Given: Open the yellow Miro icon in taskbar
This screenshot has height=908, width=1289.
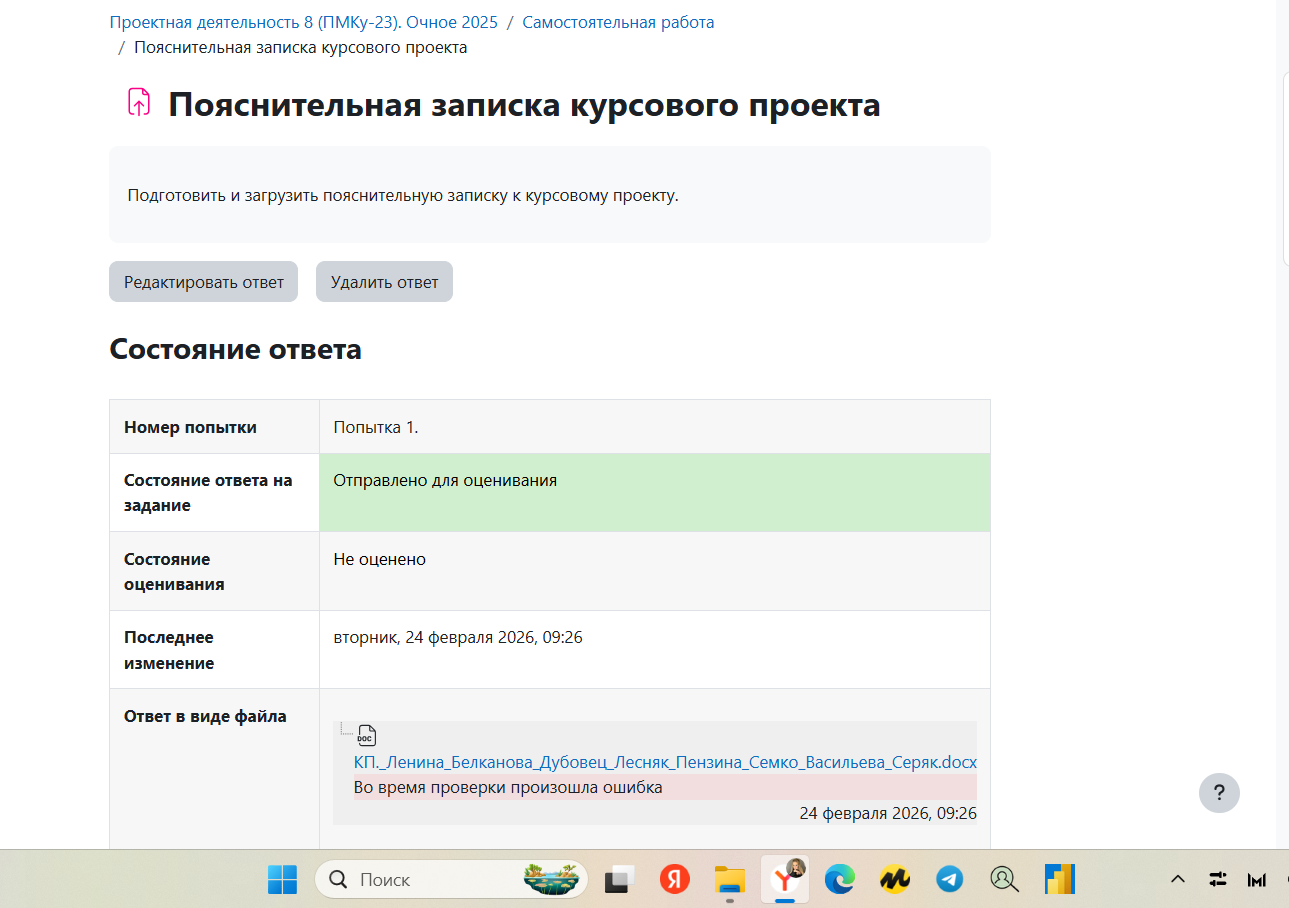Looking at the screenshot, I should 894,879.
